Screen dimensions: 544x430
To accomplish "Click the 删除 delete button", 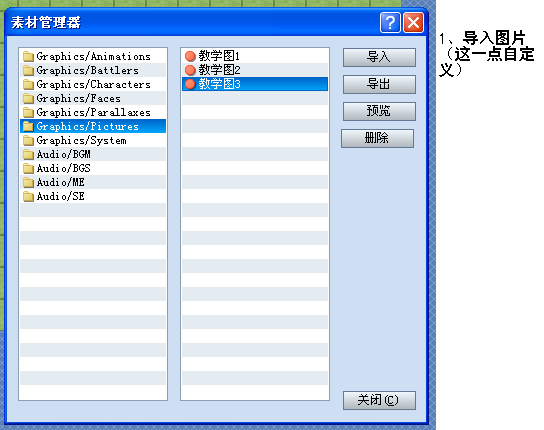I will (x=377, y=138).
